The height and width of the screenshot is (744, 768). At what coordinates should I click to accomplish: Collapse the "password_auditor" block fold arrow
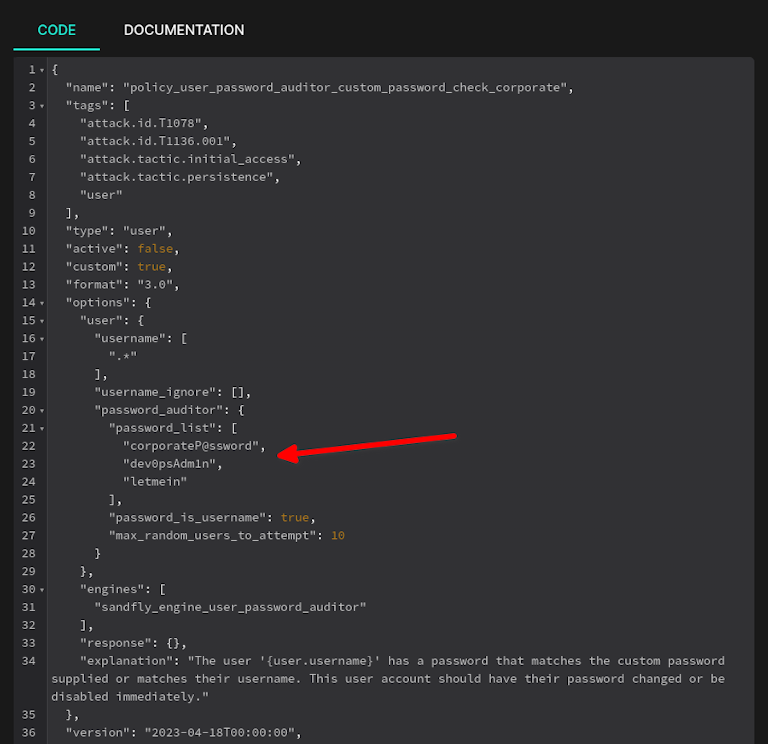[x=42, y=411]
